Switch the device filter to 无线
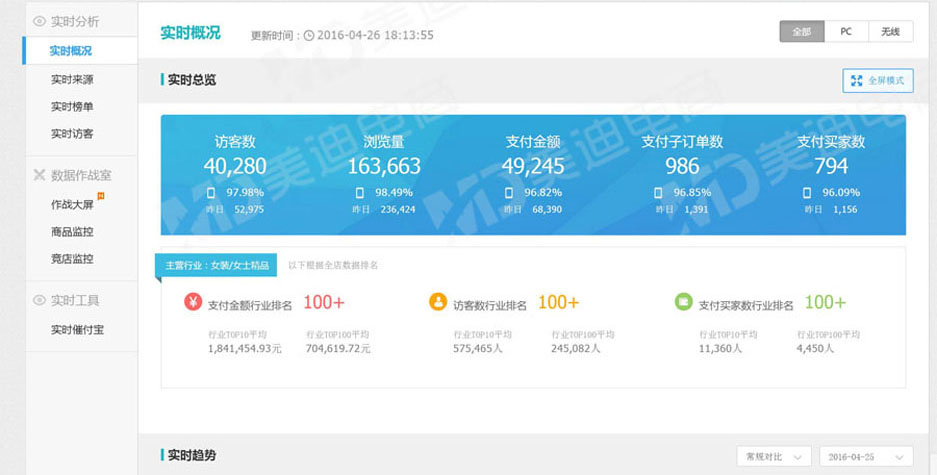 click(890, 32)
